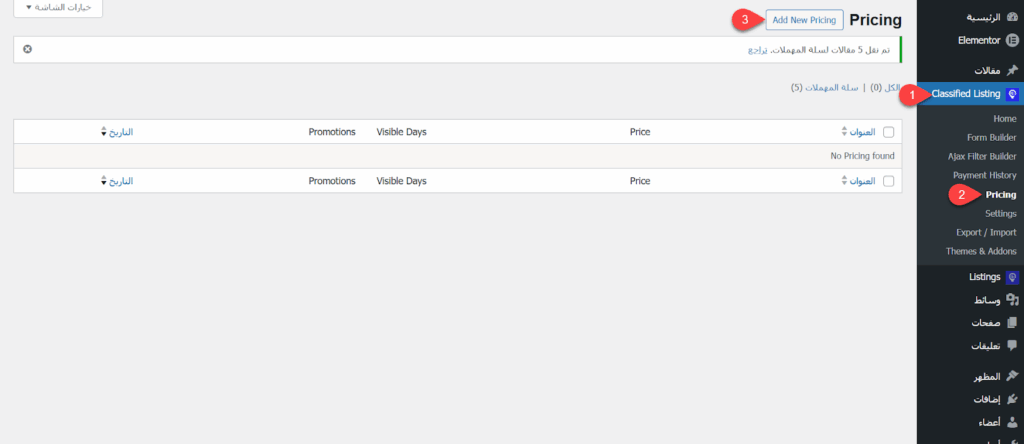Sort by العنوان column in table header

pyautogui.click(x=861, y=131)
